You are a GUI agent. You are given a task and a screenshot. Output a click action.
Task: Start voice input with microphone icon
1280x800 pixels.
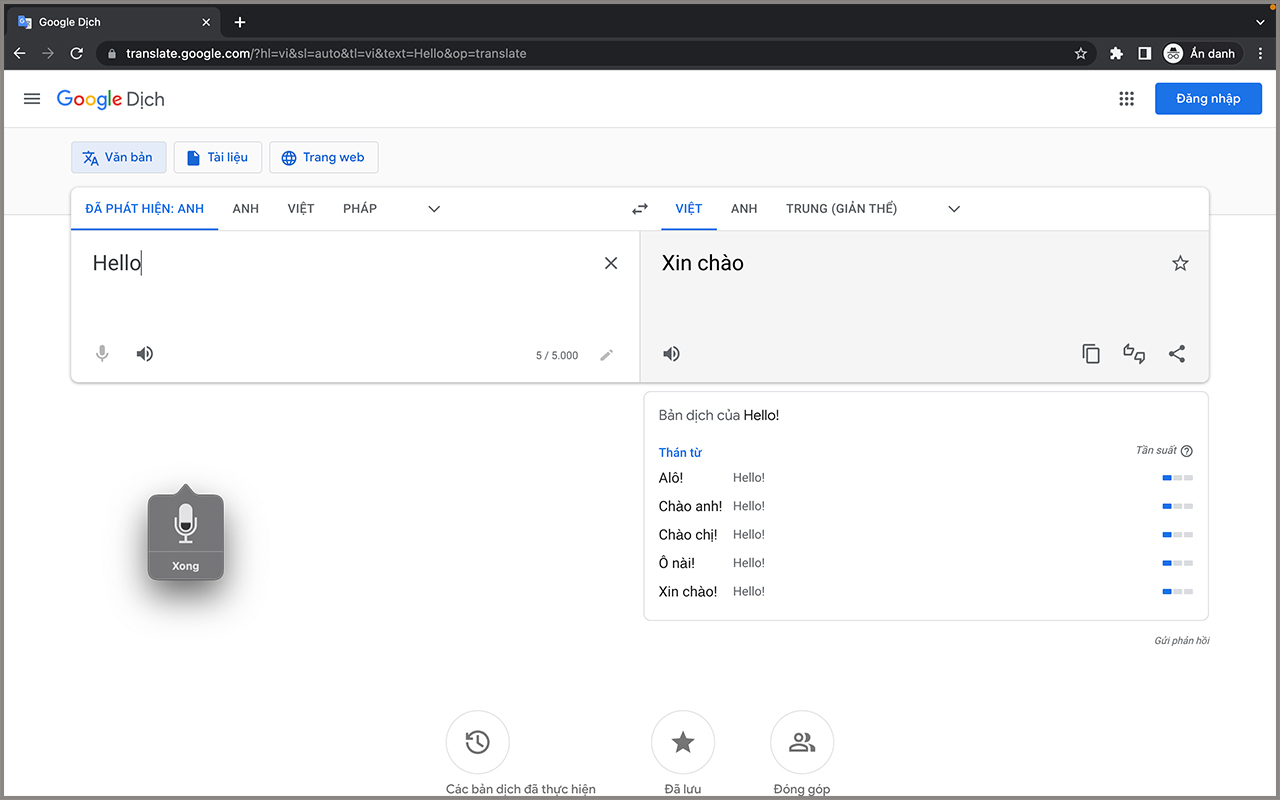[102, 354]
